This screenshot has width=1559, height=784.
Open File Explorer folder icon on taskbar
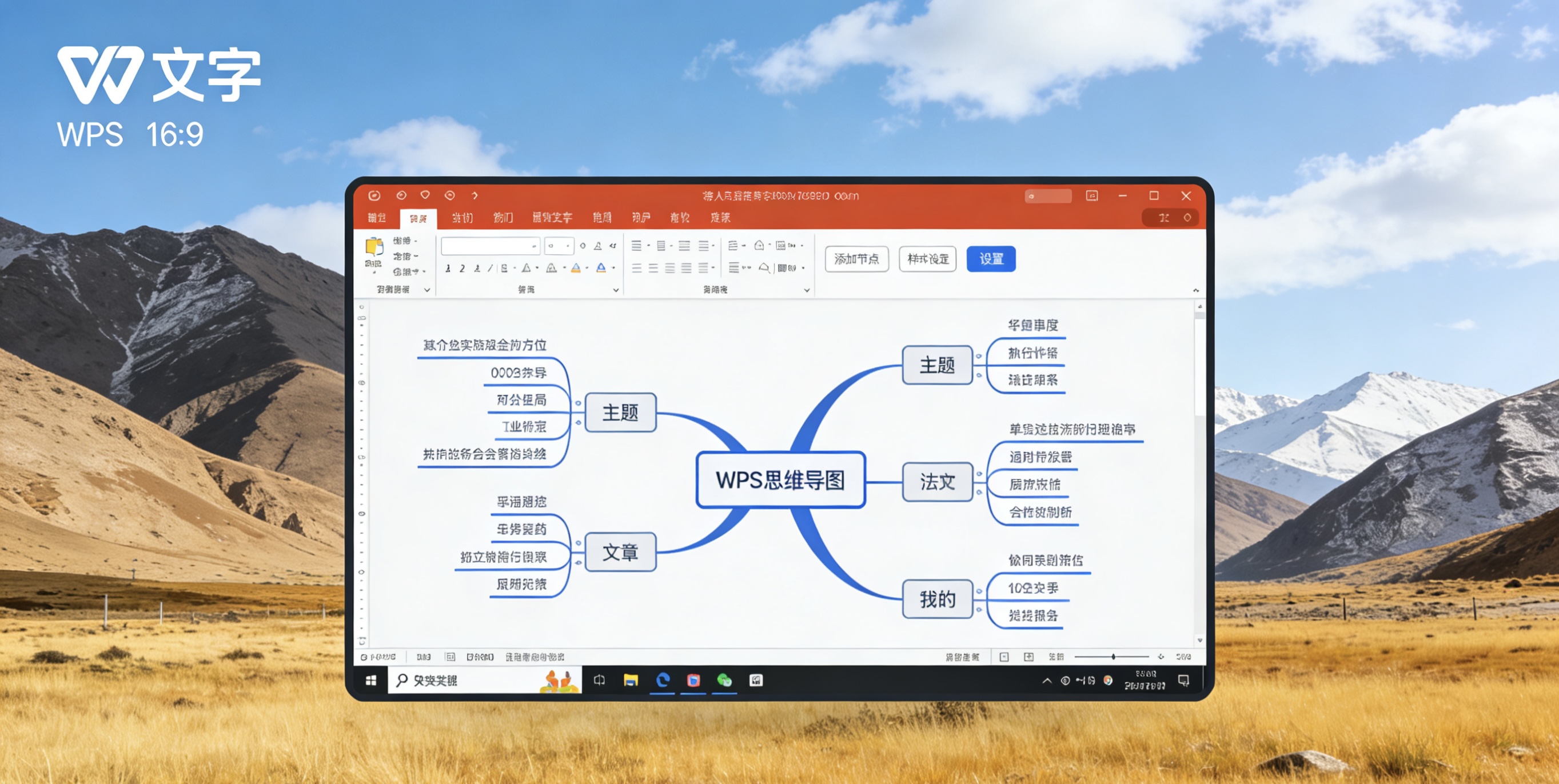(631, 680)
